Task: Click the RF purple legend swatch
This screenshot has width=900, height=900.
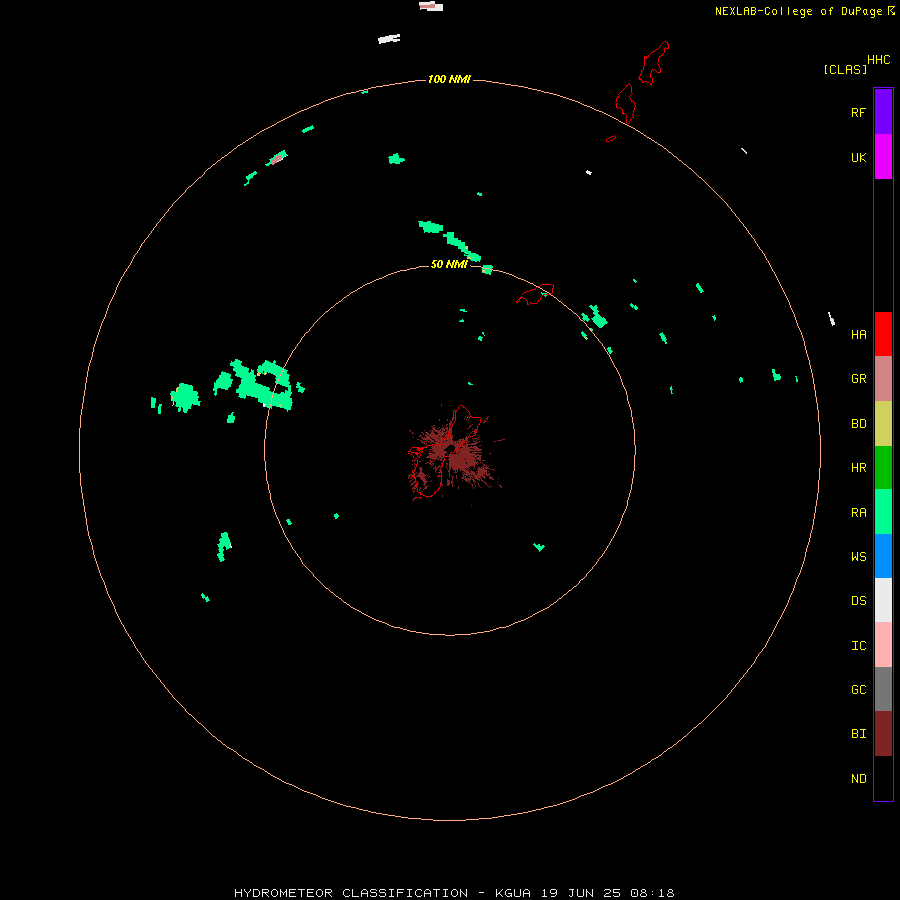Action: point(883,112)
